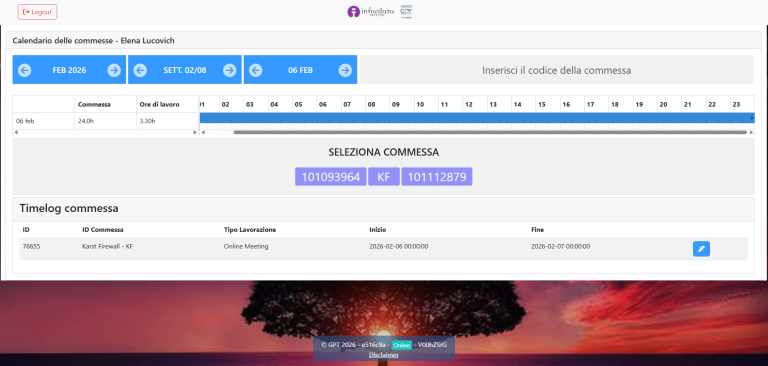Click the FEB 2026 month label
Viewport: 768px width, 366px height.
[x=69, y=70]
